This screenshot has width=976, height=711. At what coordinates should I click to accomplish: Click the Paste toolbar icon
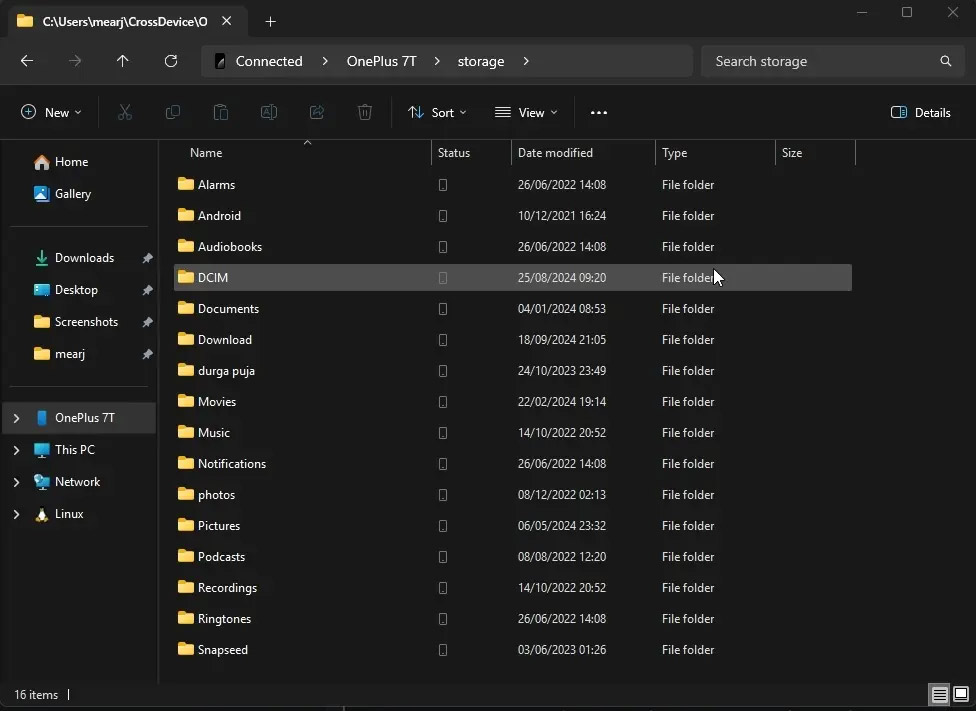[220, 112]
